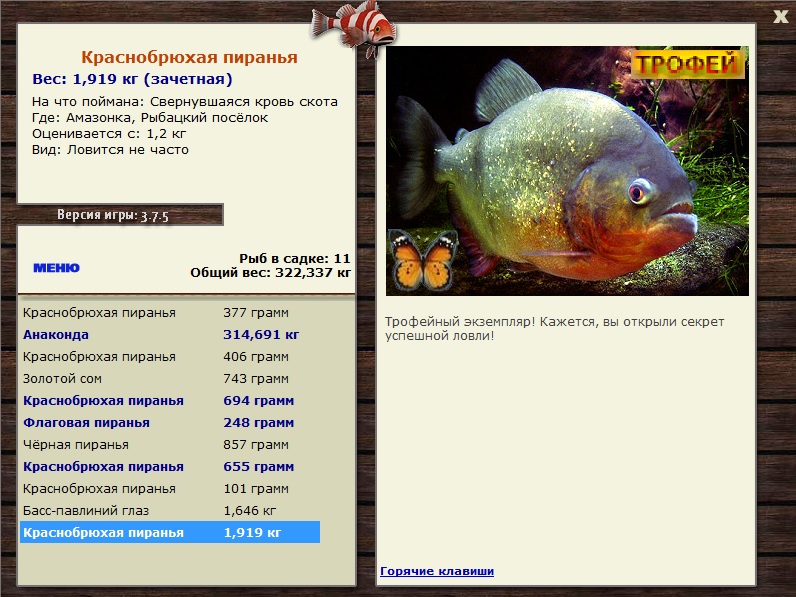Click the Вес: 1,919 кг (зачетная) text
This screenshot has width=796, height=597.
coord(132,79)
